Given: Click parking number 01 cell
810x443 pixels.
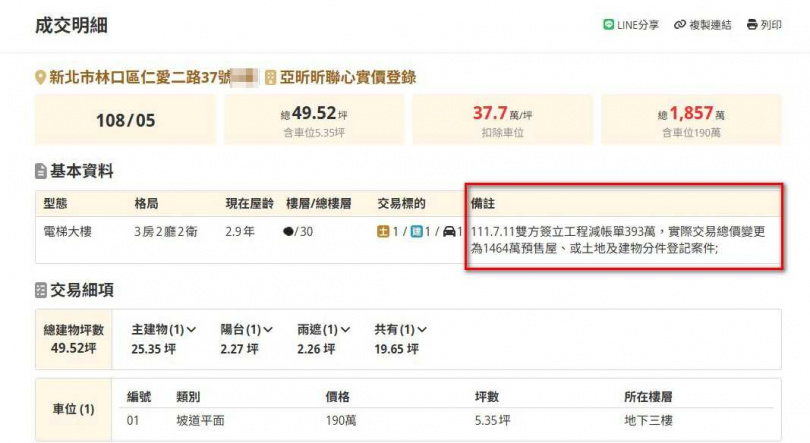Looking at the screenshot, I should coord(133,421).
